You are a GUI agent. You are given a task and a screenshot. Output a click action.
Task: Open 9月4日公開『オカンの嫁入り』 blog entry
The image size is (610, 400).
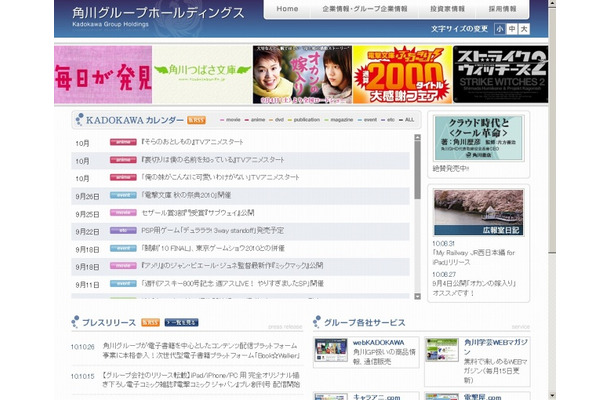(x=474, y=288)
